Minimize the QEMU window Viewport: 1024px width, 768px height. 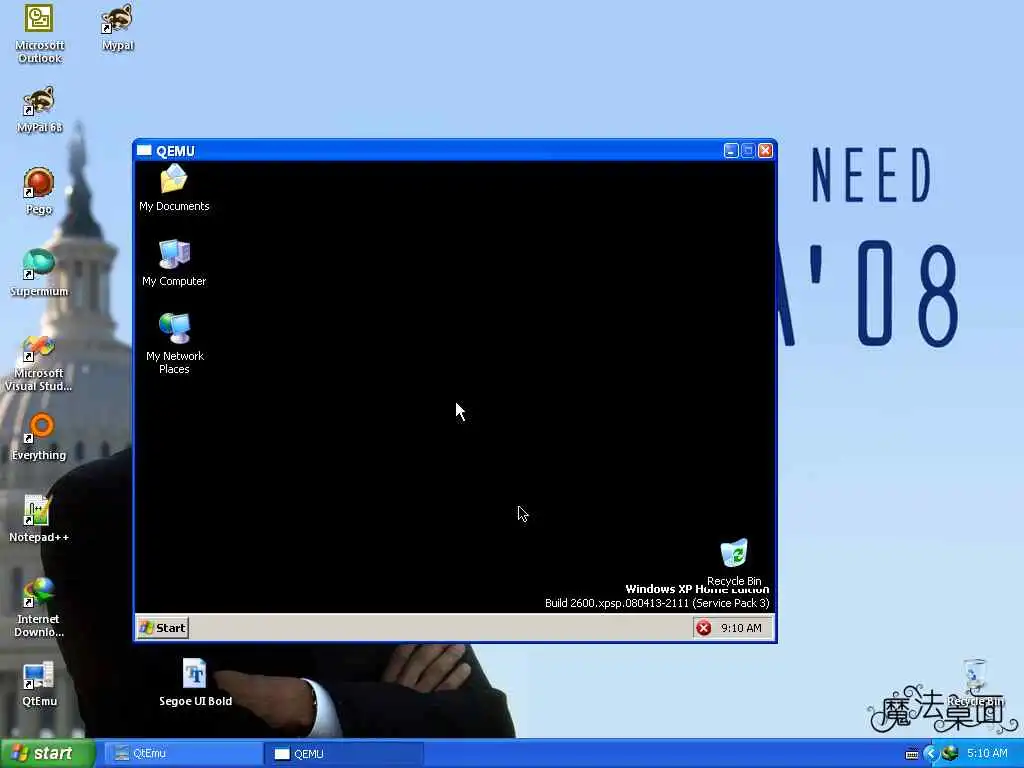click(x=731, y=151)
